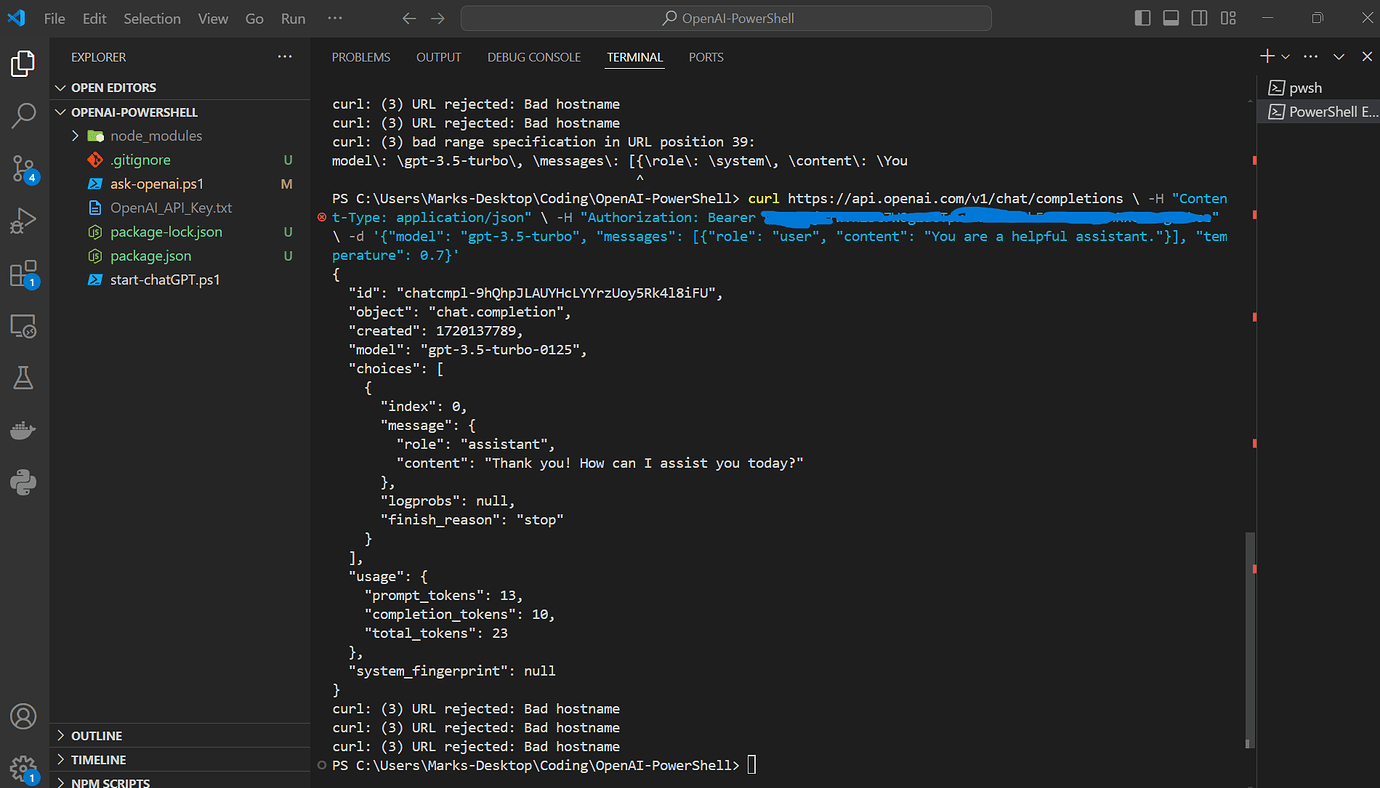Click the "created": 1720137789 output line
1380x788 pixels.
(435, 331)
